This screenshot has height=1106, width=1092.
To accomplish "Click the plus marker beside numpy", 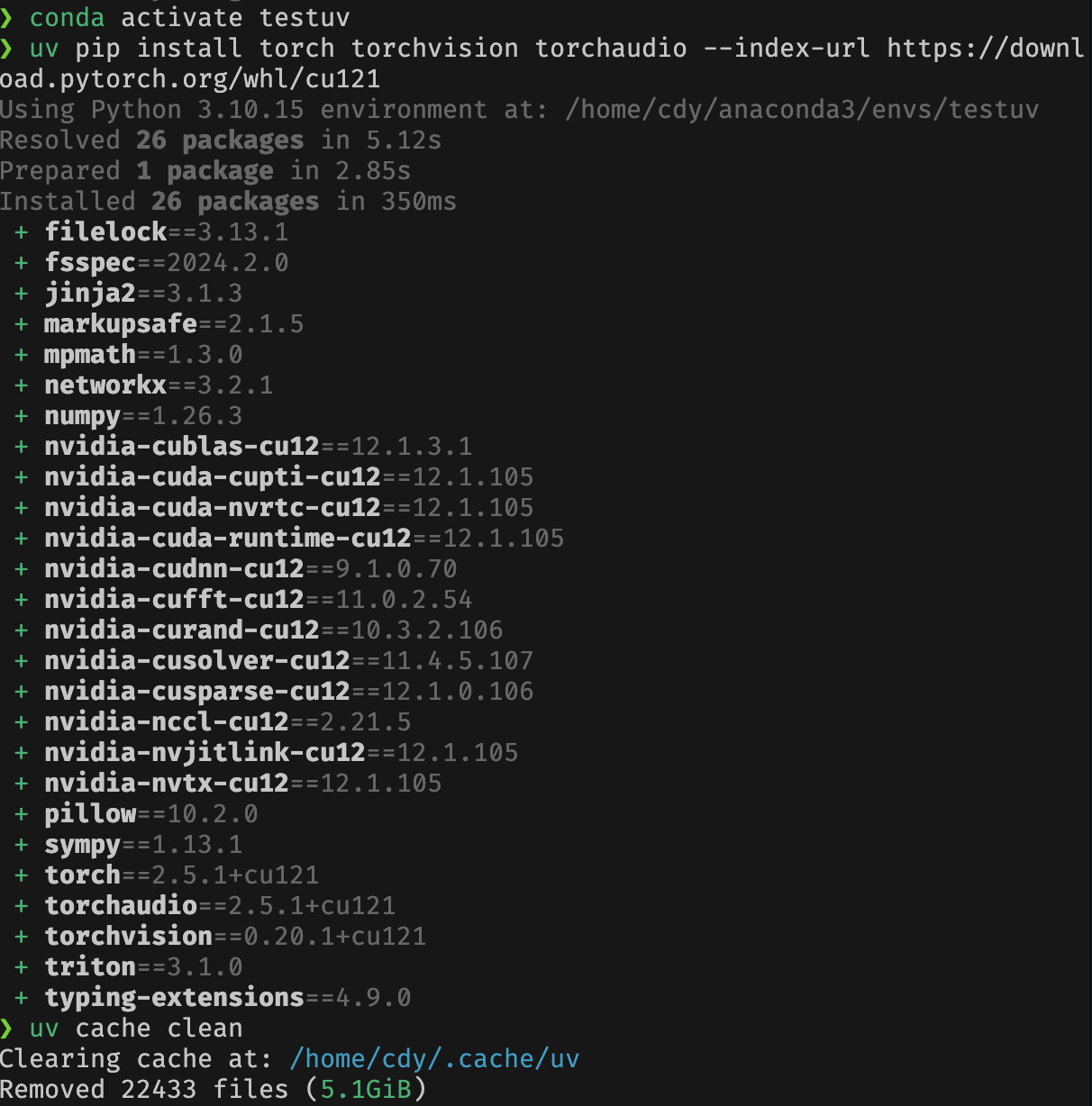I will coord(22,416).
